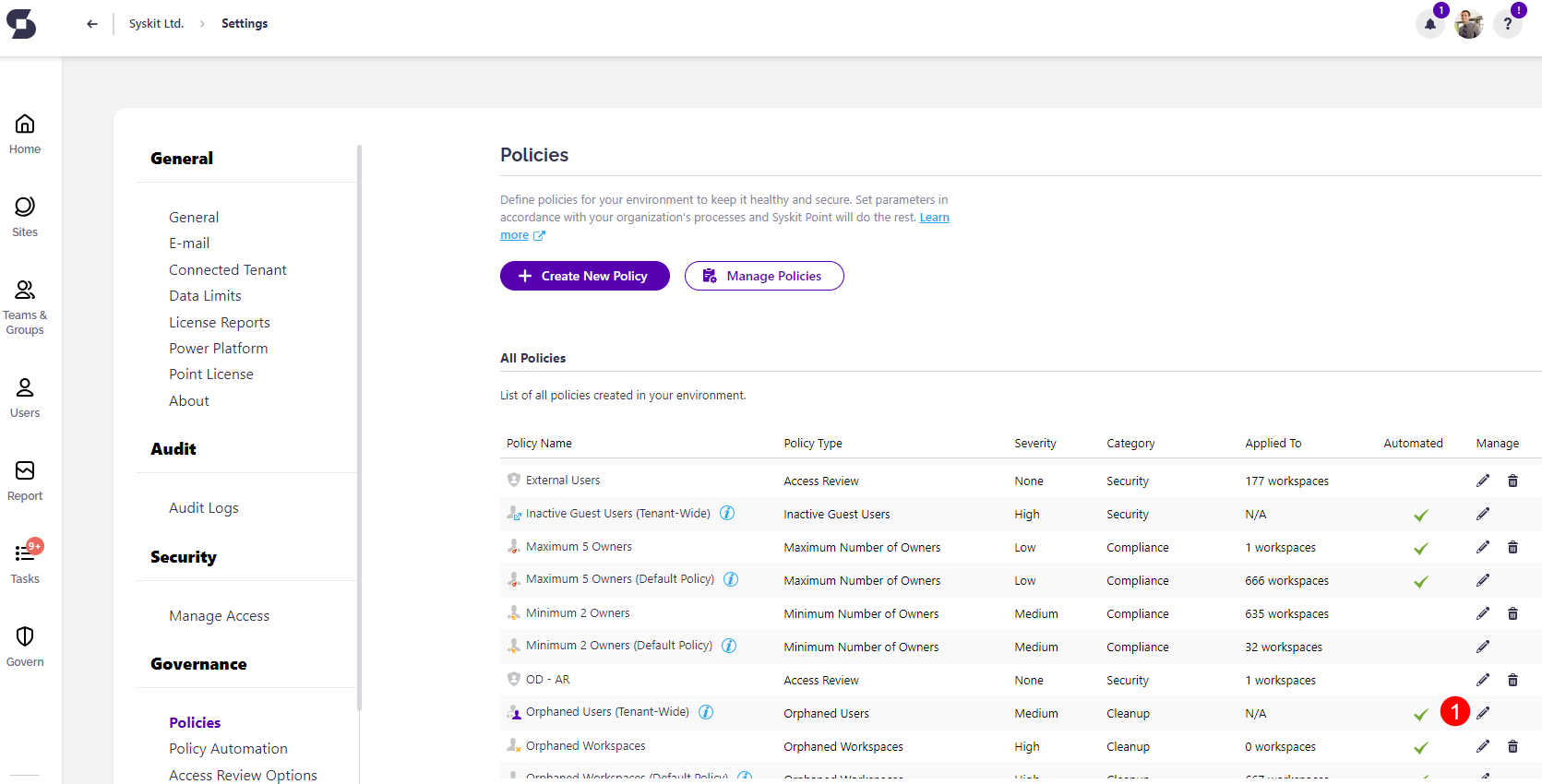Click the '666 workspaces' cell
1542x784 pixels.
click(x=1287, y=581)
